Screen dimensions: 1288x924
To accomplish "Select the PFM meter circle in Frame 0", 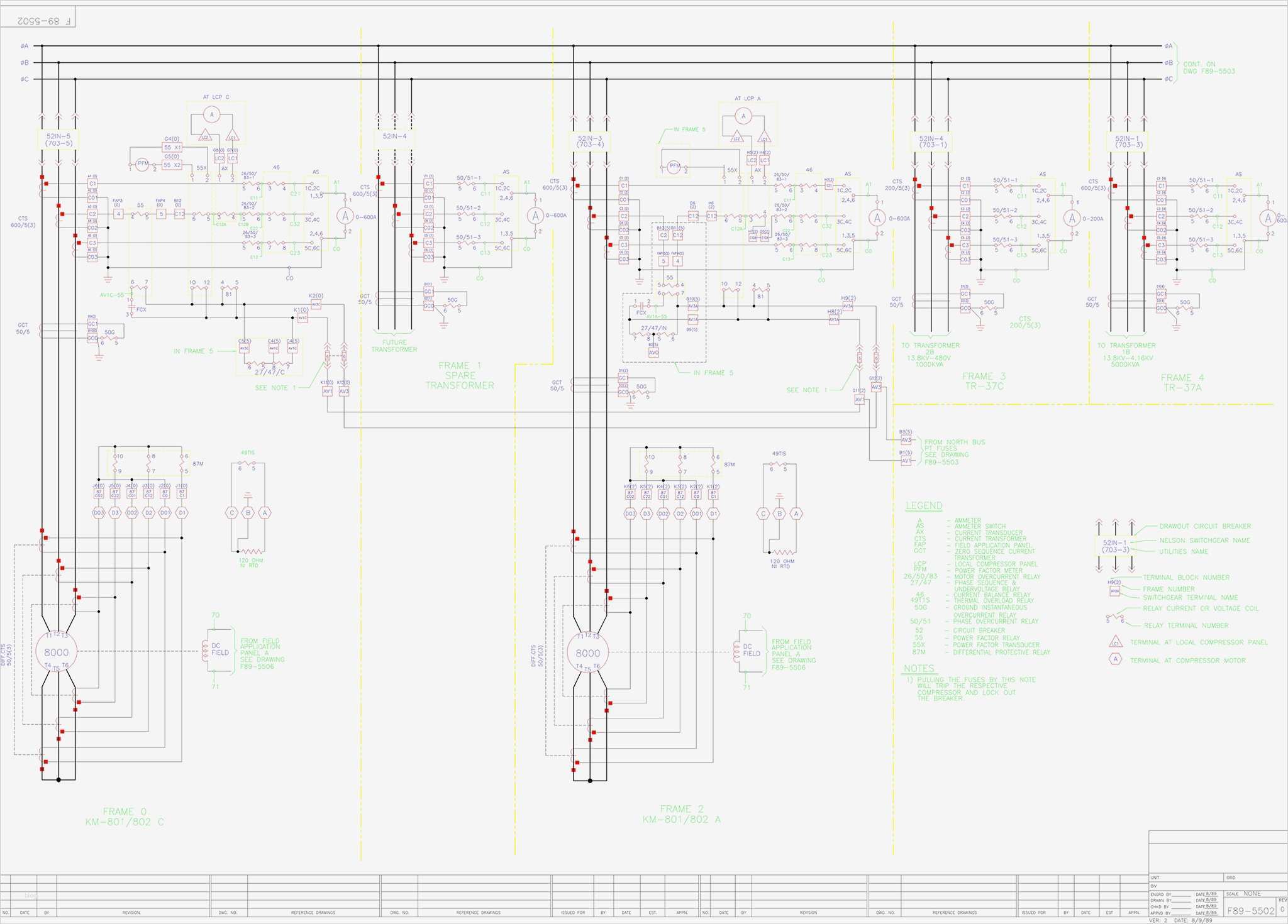I will click(x=143, y=163).
